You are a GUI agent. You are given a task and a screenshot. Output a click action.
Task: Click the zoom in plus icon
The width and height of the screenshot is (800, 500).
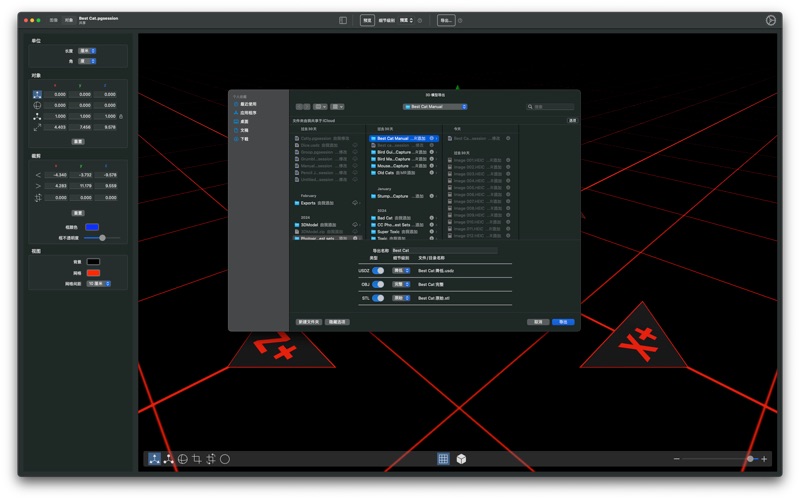(x=764, y=459)
